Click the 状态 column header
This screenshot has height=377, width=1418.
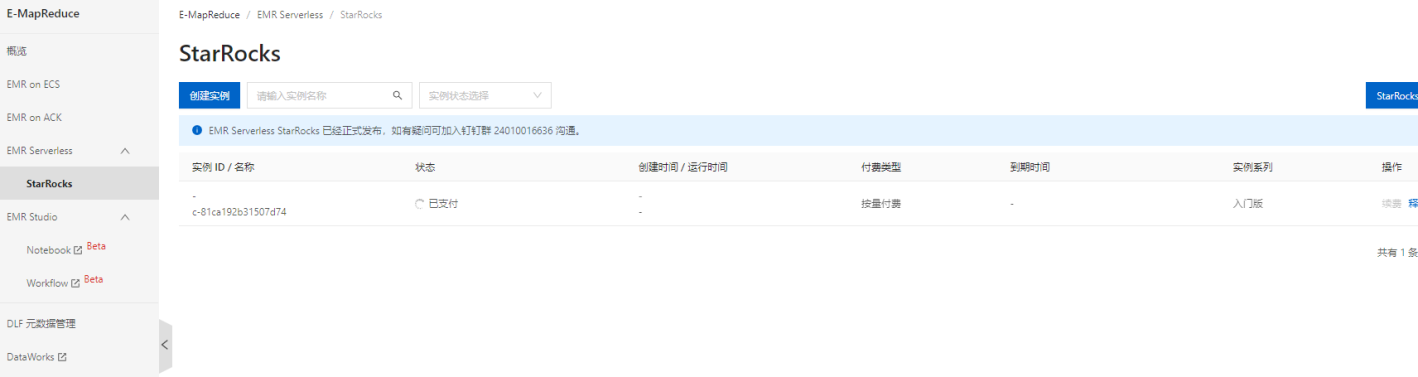[x=425, y=167]
